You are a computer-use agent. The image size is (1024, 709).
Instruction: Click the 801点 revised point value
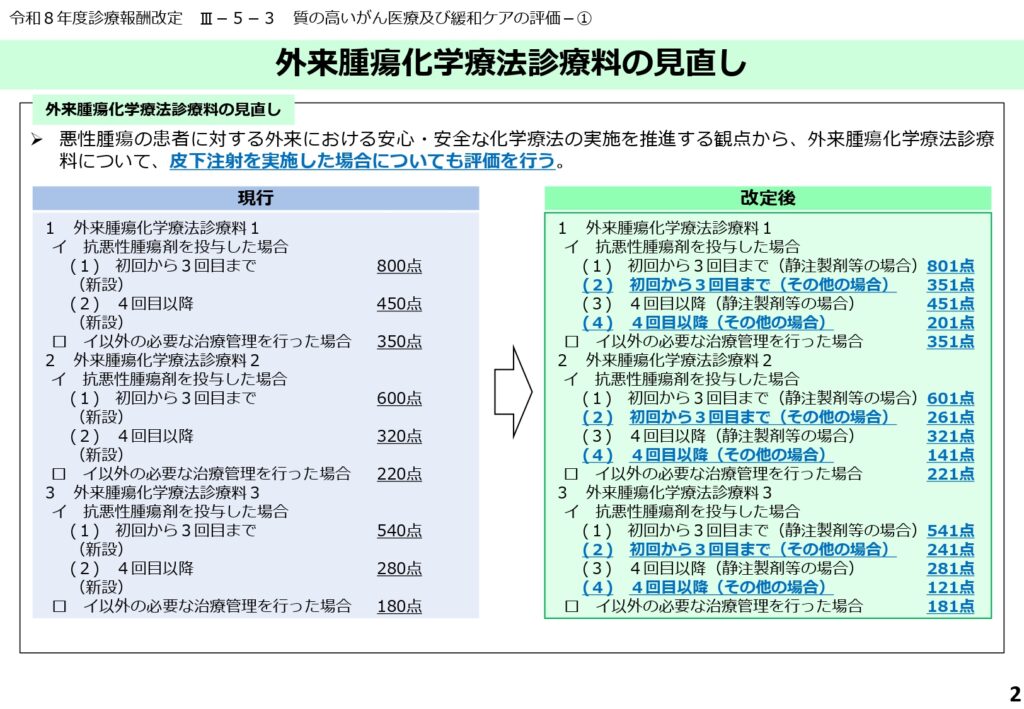pos(950,266)
